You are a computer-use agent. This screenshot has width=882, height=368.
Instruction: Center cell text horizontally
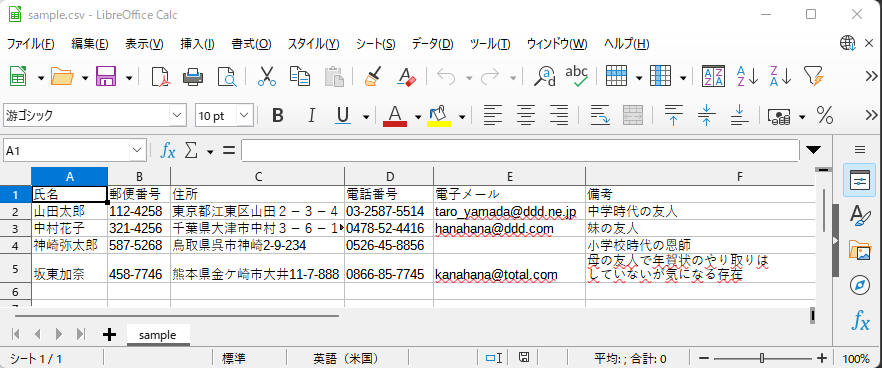click(x=526, y=116)
